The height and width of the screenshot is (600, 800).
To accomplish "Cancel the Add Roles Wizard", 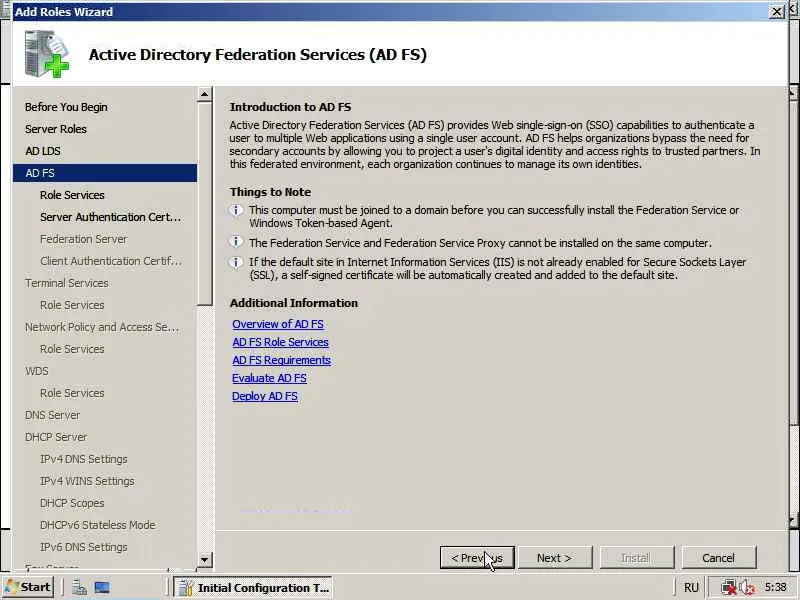I will click(x=718, y=558).
